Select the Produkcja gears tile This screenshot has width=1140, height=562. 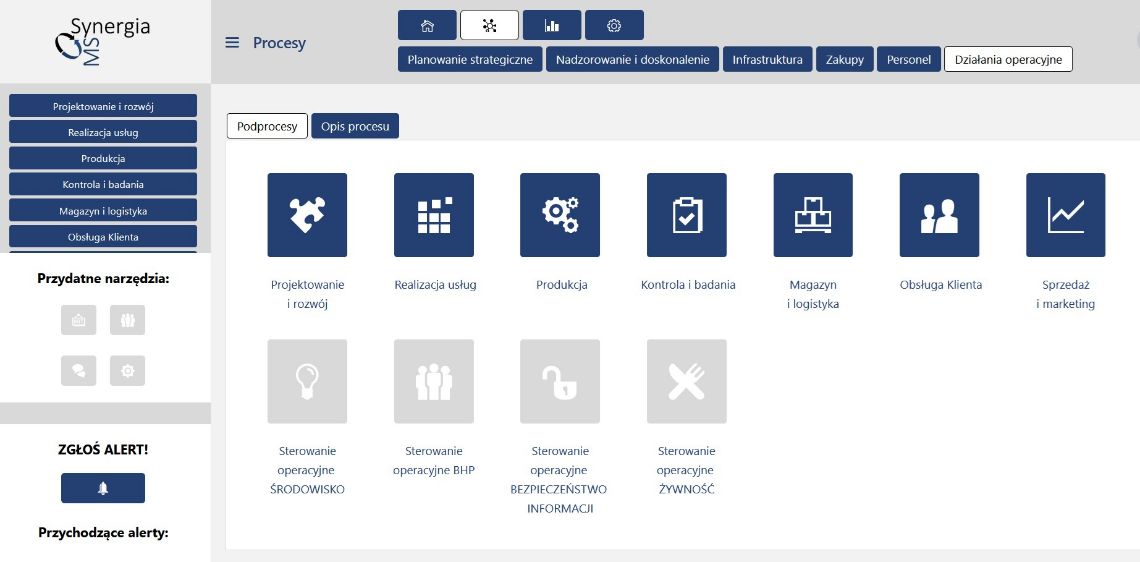click(x=560, y=215)
